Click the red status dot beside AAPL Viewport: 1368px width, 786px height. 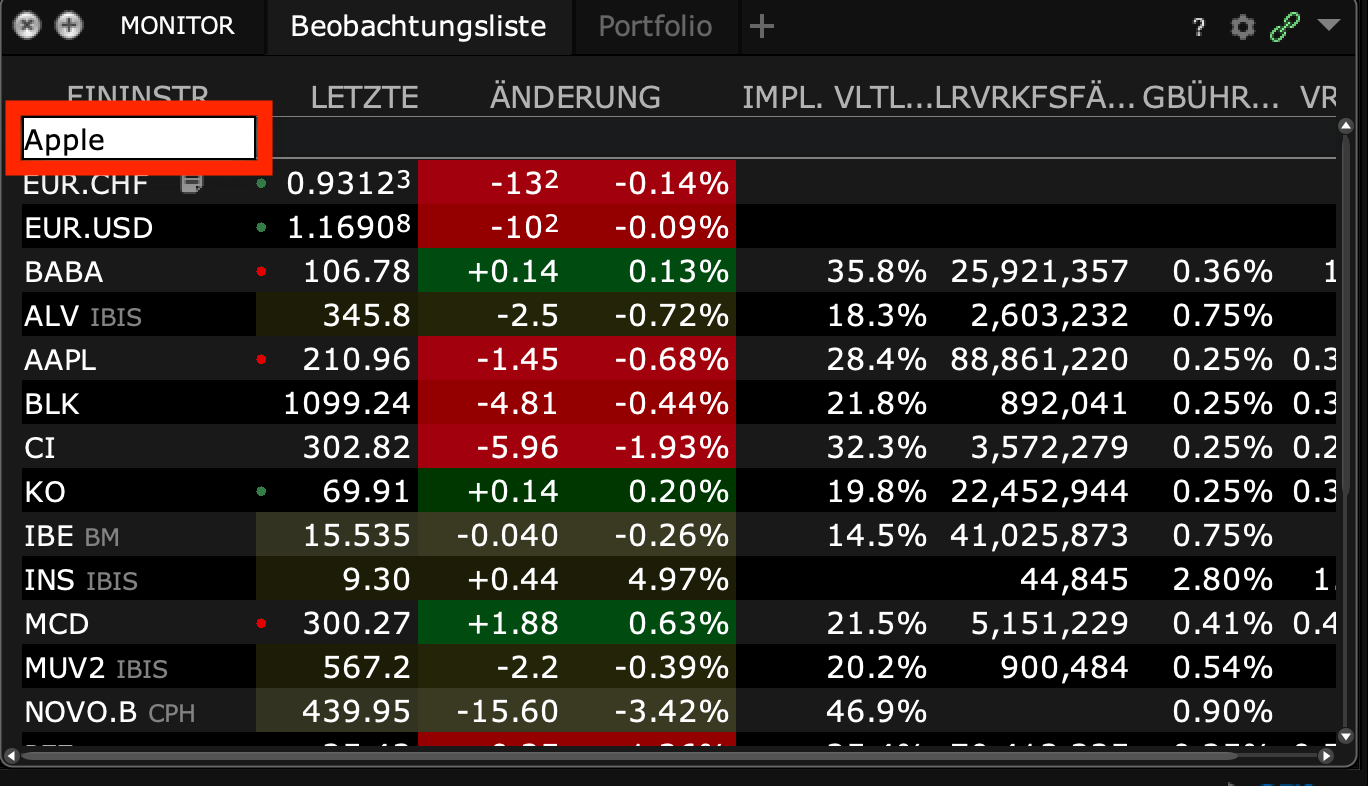click(x=261, y=359)
